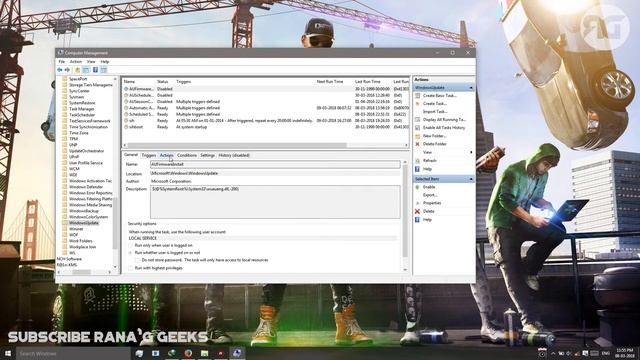The image size is (640, 360).
Task: Open the View menu in menu bar
Action: click(91, 62)
